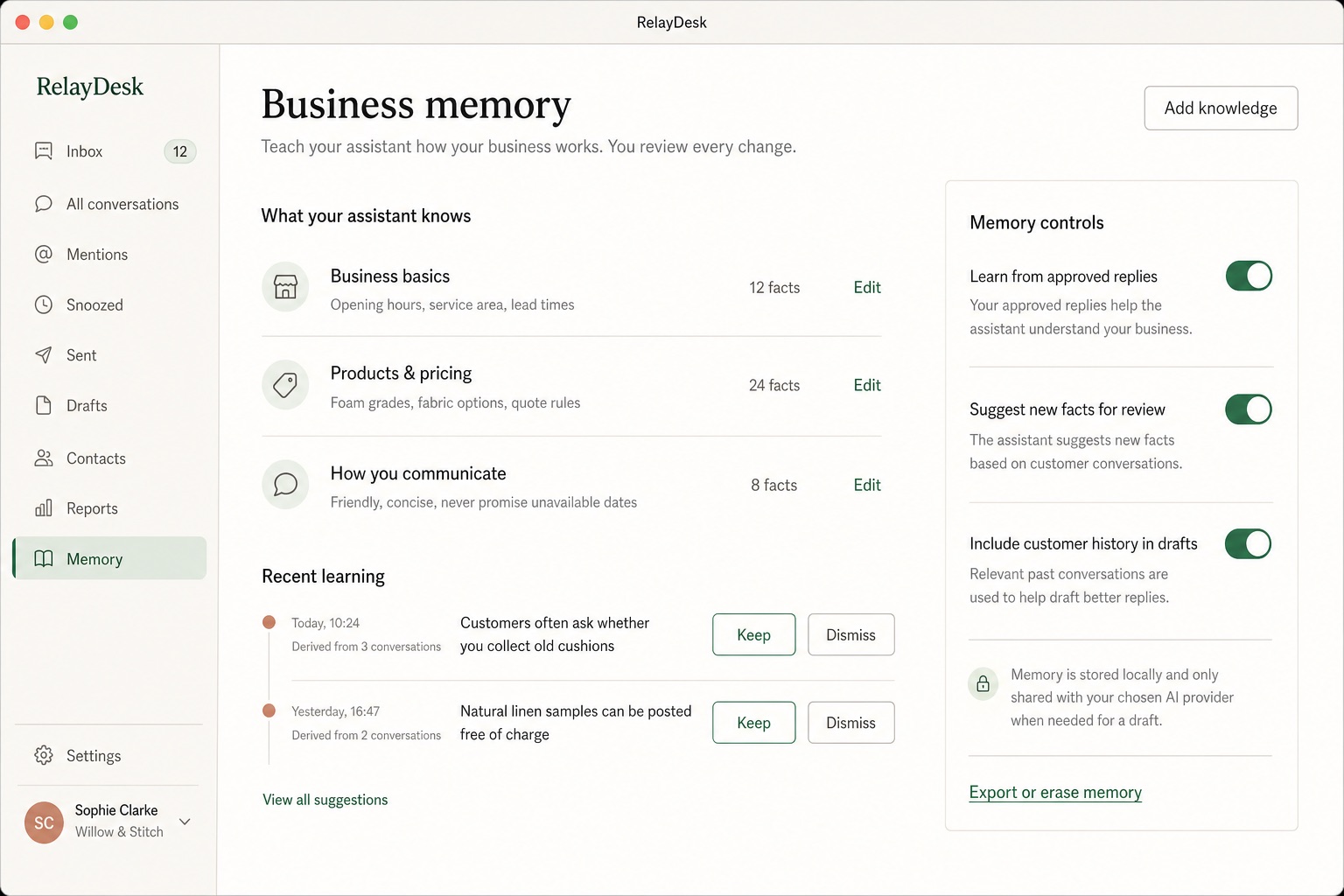The width and height of the screenshot is (1344, 896).
Task: Click the Willow & Stitch workspace name
Action: (119, 832)
